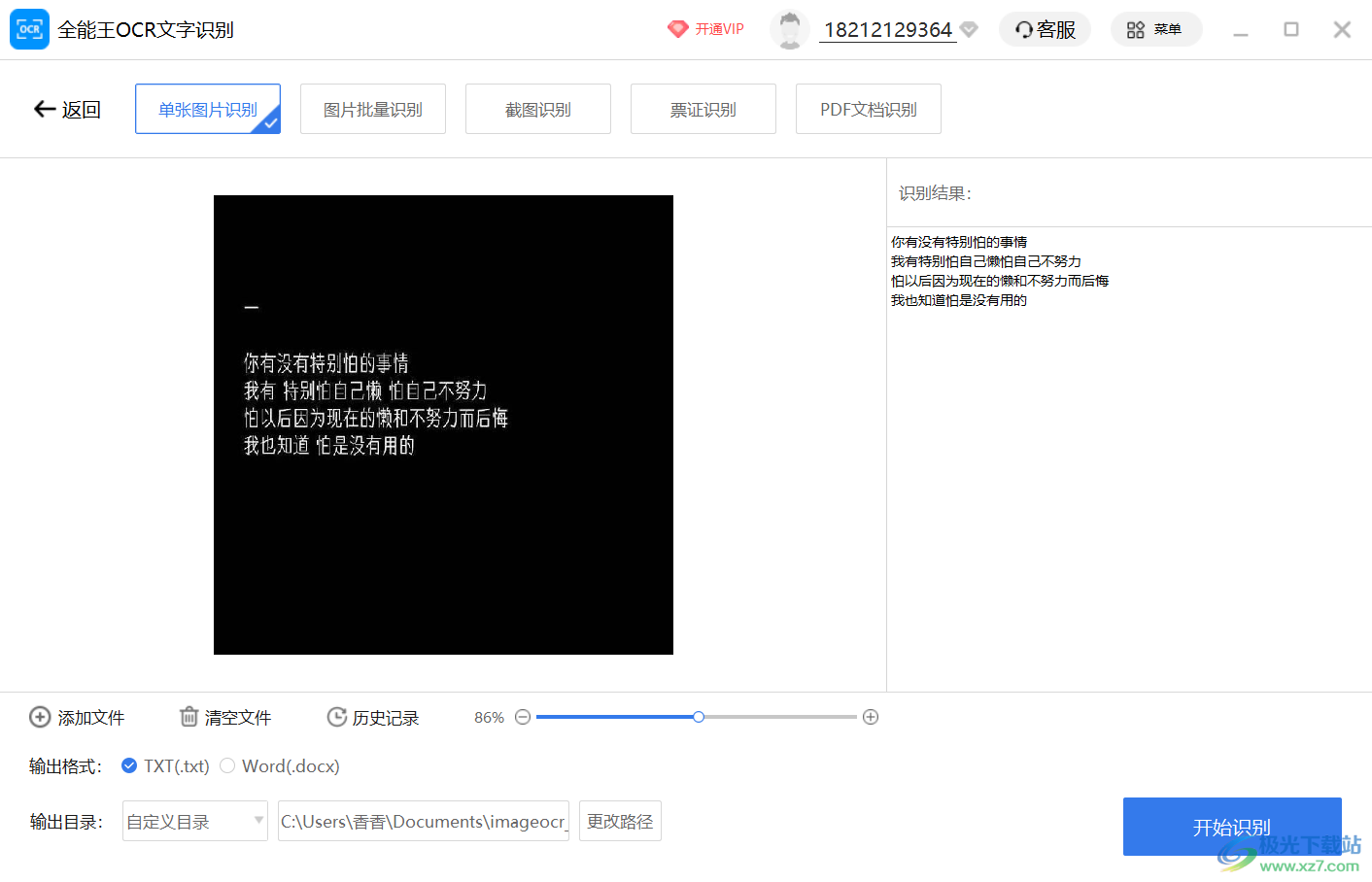Select TXT(.txt) output format
The width and height of the screenshot is (1372, 882).
click(165, 765)
